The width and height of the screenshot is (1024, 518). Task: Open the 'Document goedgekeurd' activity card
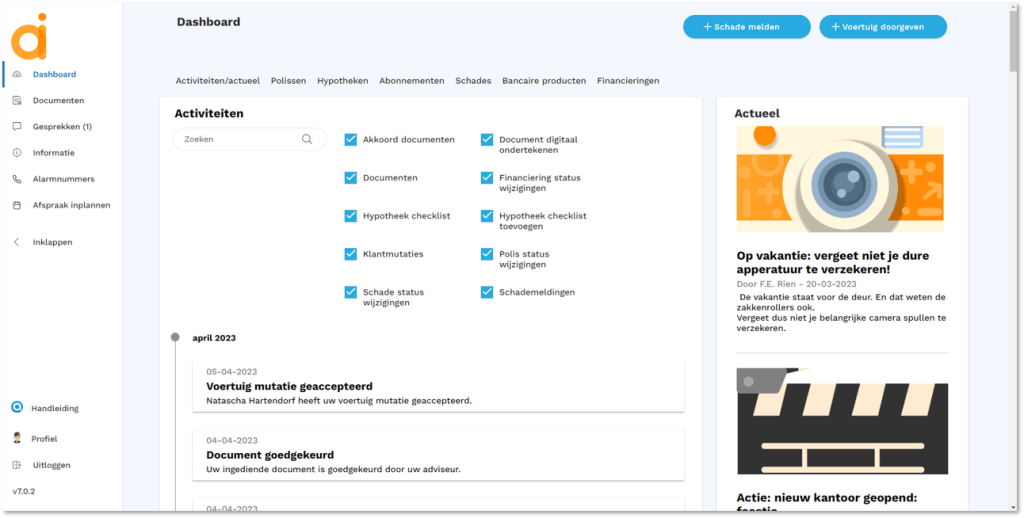click(x=438, y=455)
